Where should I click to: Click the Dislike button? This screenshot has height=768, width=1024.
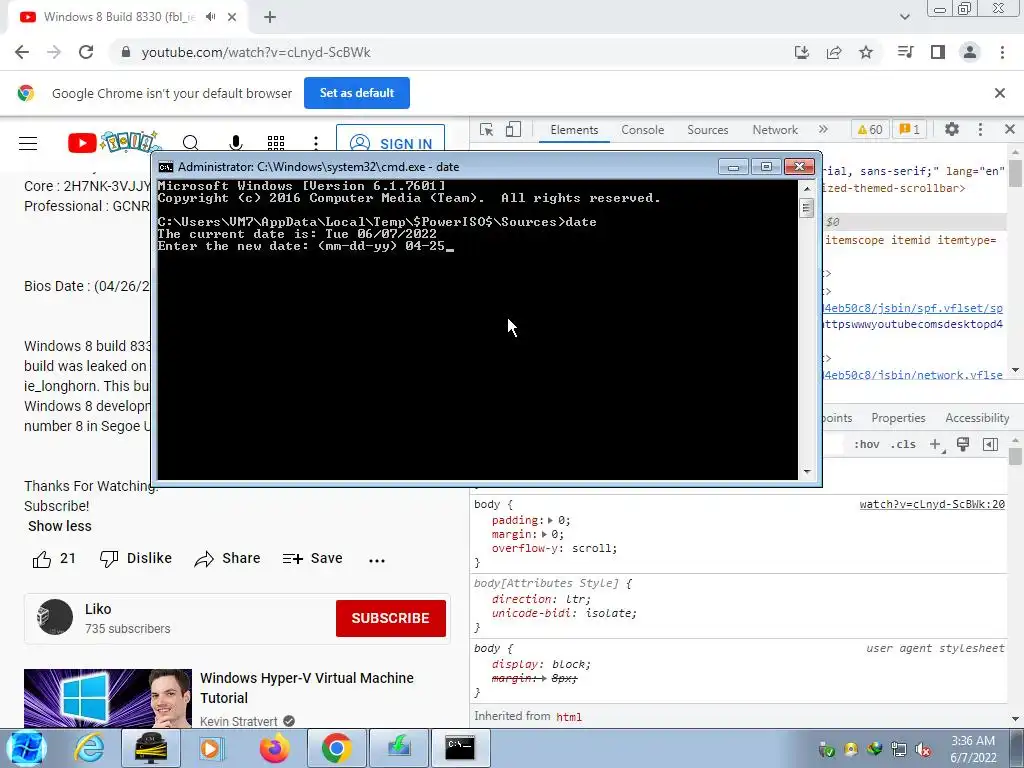[x=136, y=559]
